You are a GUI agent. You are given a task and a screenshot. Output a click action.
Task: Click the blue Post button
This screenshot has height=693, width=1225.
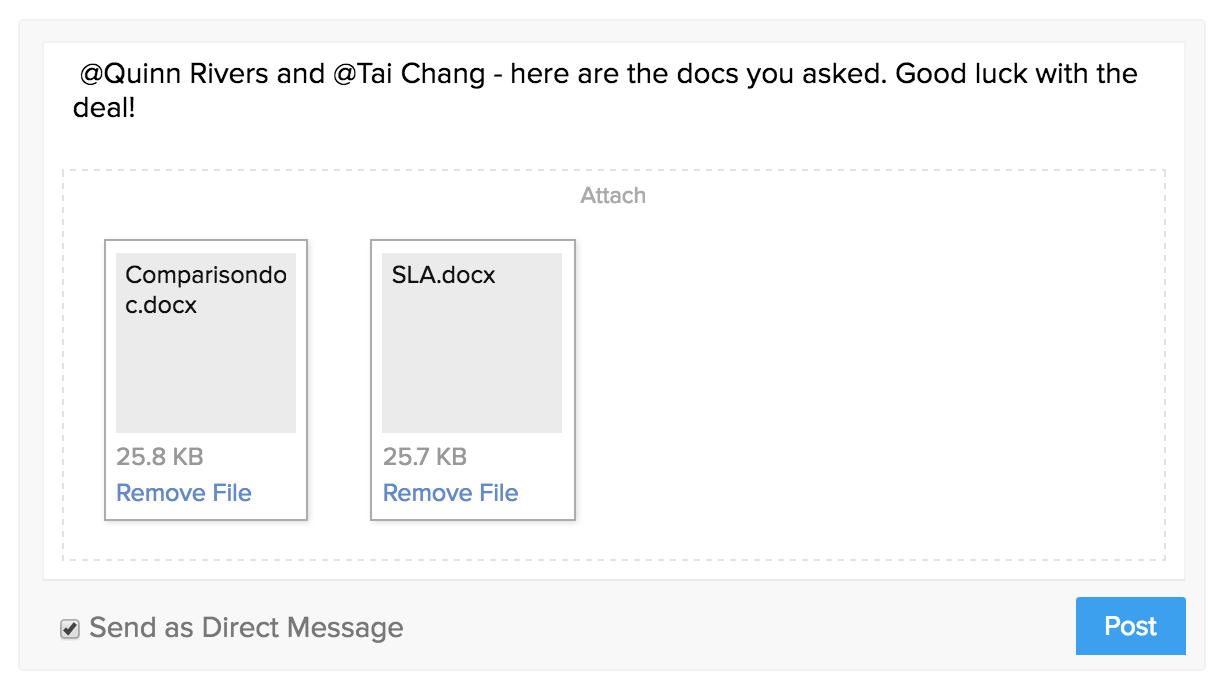(x=1130, y=626)
